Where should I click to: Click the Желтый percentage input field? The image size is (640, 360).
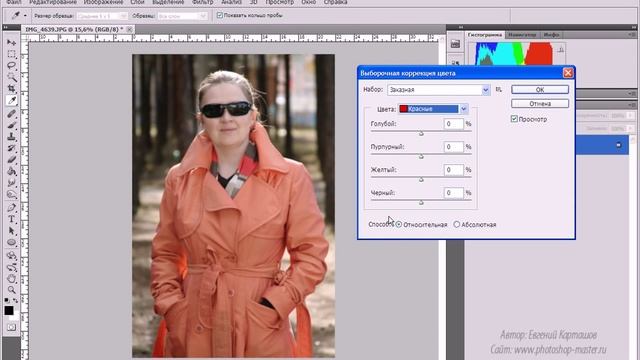coord(453,170)
